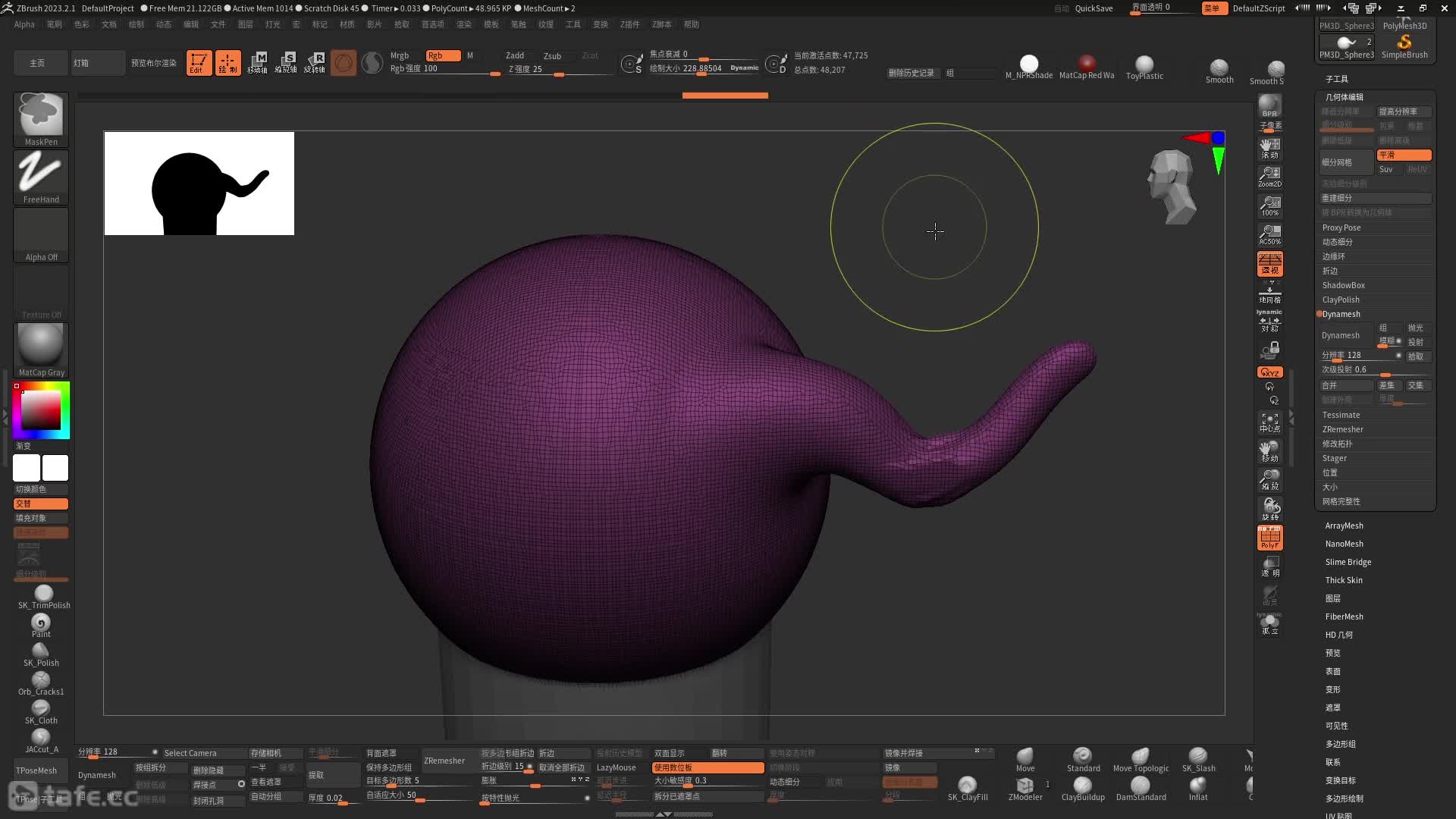
Task: Click the silhouette reference thumbnail
Action: tap(199, 184)
